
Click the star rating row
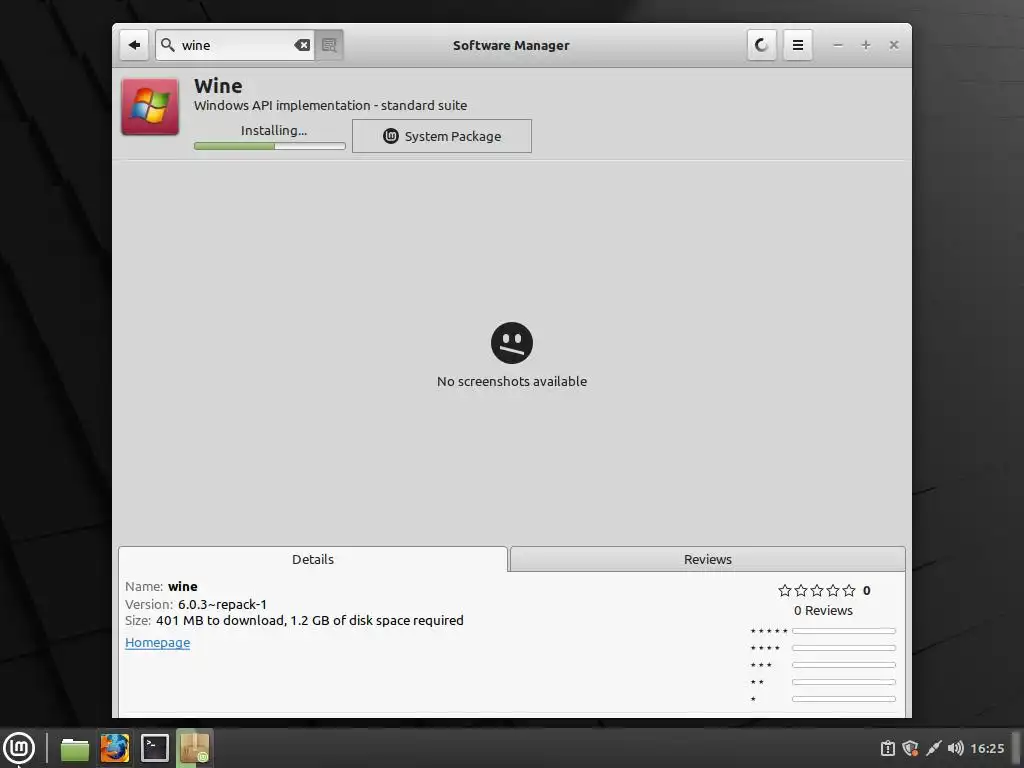[x=816, y=590]
